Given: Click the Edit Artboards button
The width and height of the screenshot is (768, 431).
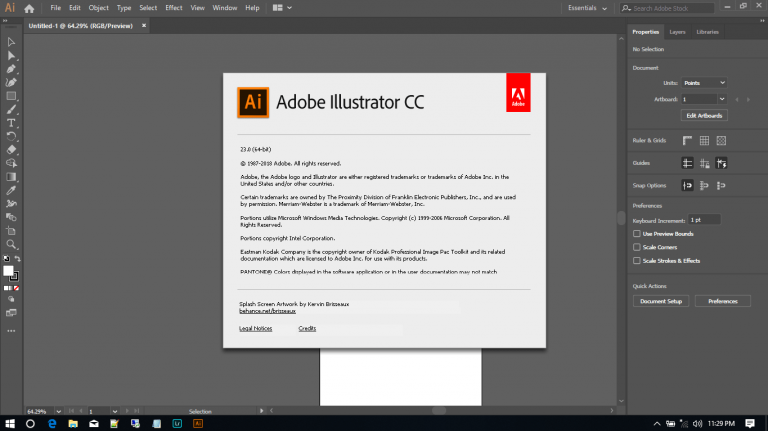Looking at the screenshot, I should coord(704,116).
